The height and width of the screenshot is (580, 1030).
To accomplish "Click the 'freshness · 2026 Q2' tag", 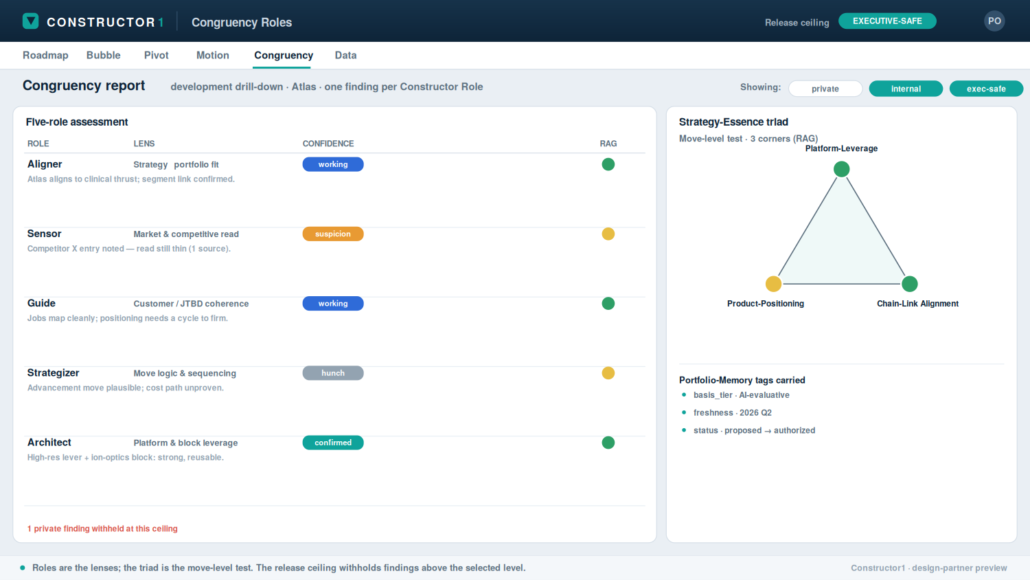I will (732, 413).
